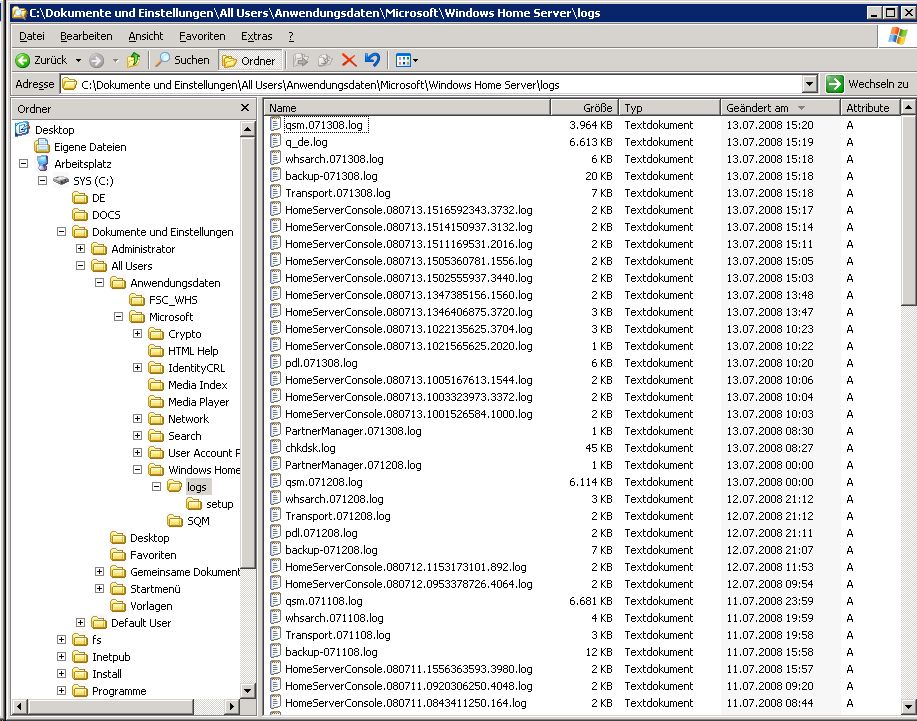The width and height of the screenshot is (917, 721).
Task: Select the Startmenü folder in the tree
Action: [155, 589]
